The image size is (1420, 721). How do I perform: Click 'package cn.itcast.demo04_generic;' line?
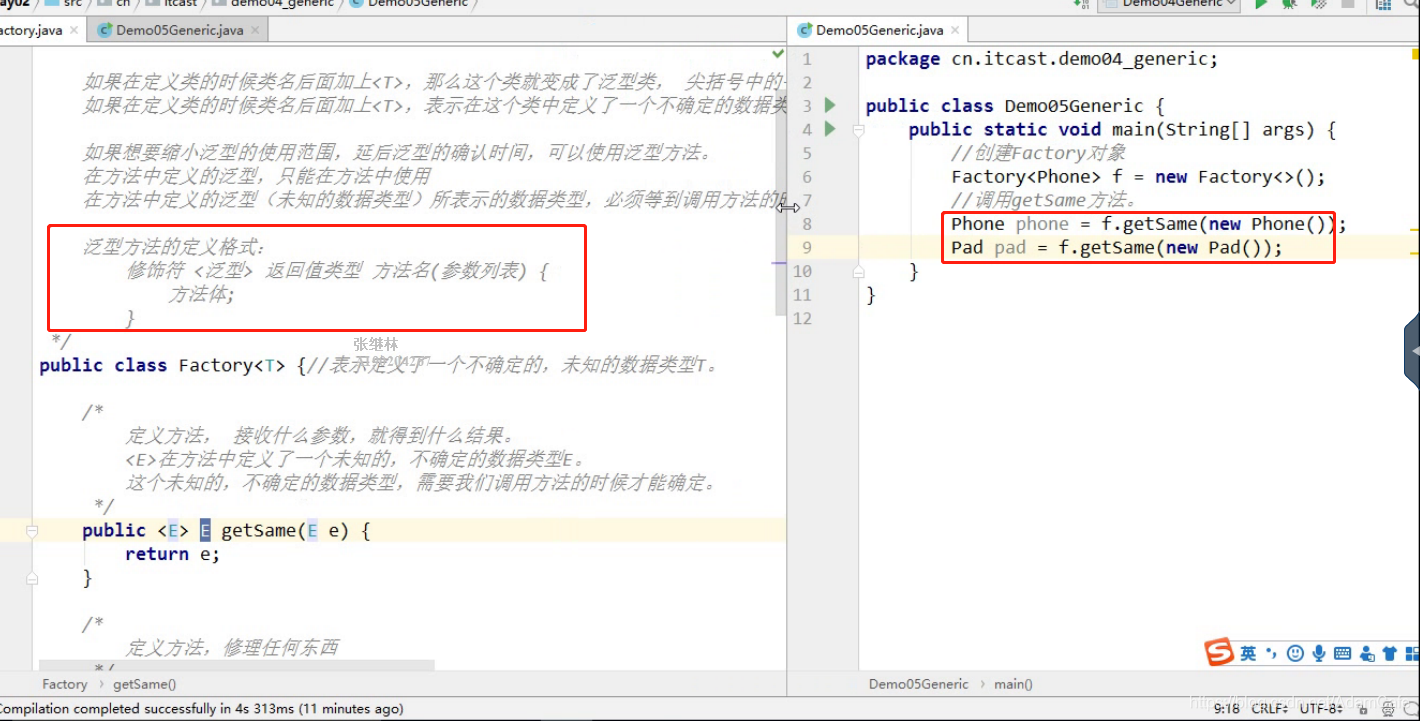pos(1042,59)
